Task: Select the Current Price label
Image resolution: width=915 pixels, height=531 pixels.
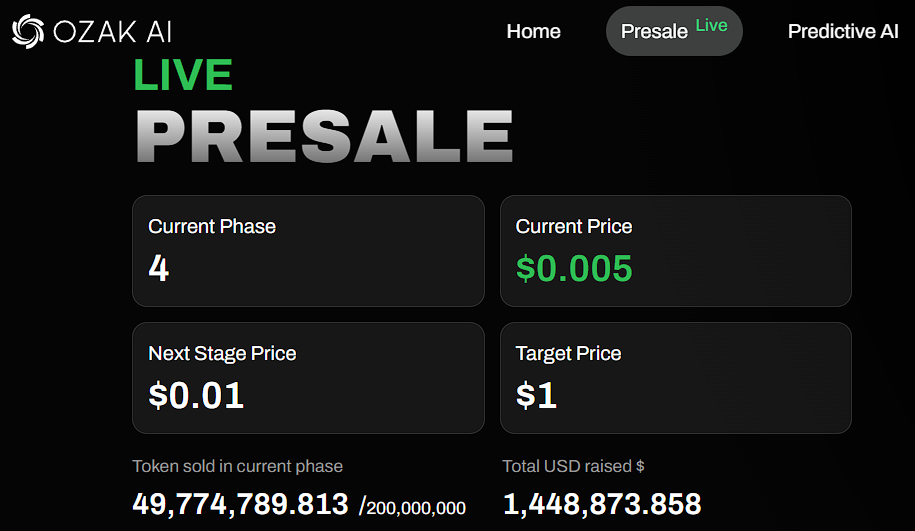Action: [574, 226]
